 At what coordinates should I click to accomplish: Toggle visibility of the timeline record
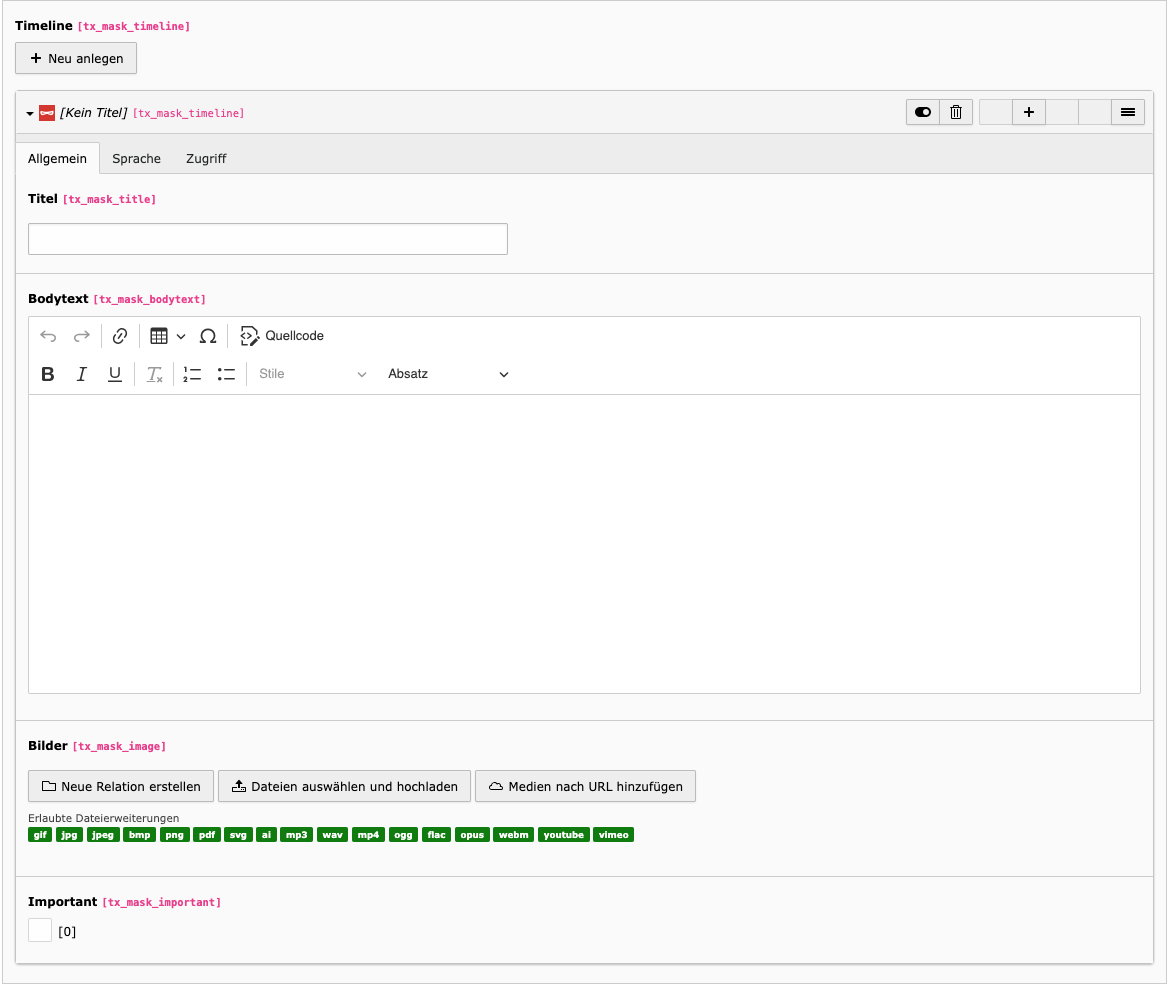923,112
